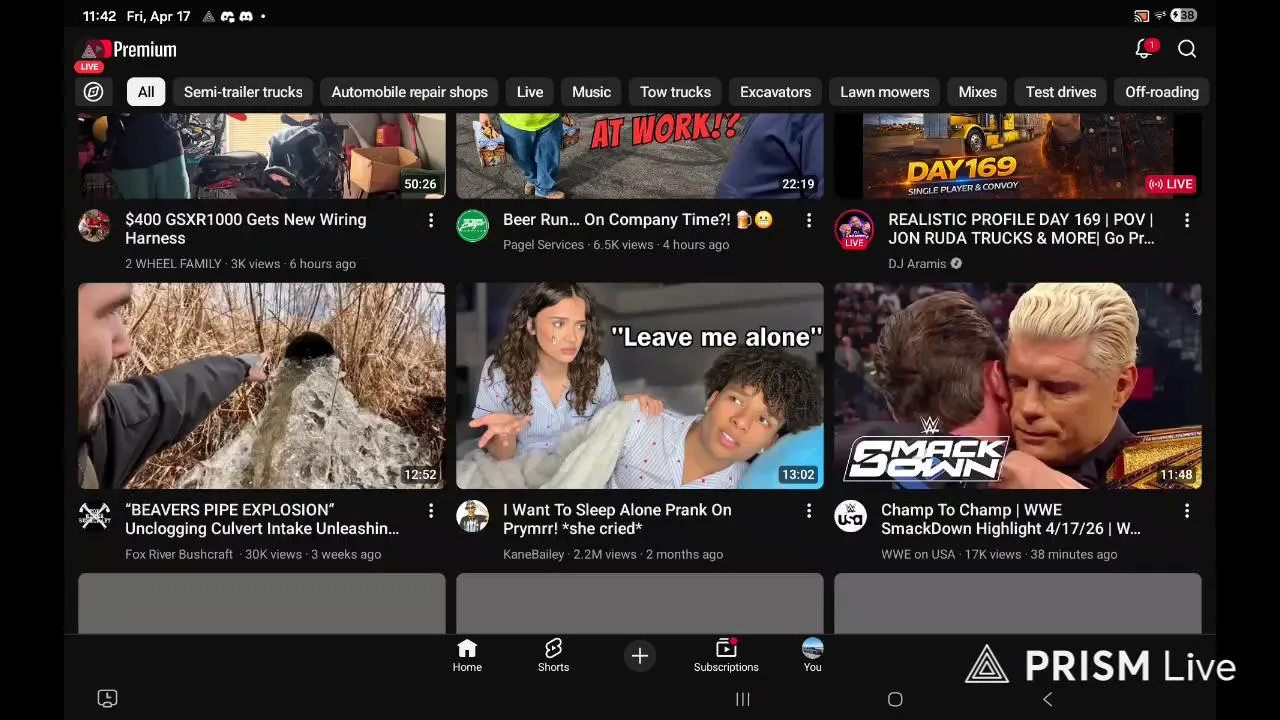Viewport: 1280px width, 720px height.
Task: Click '2 WHEEL FAMILY · 3K views' text
Action: click(x=203, y=264)
